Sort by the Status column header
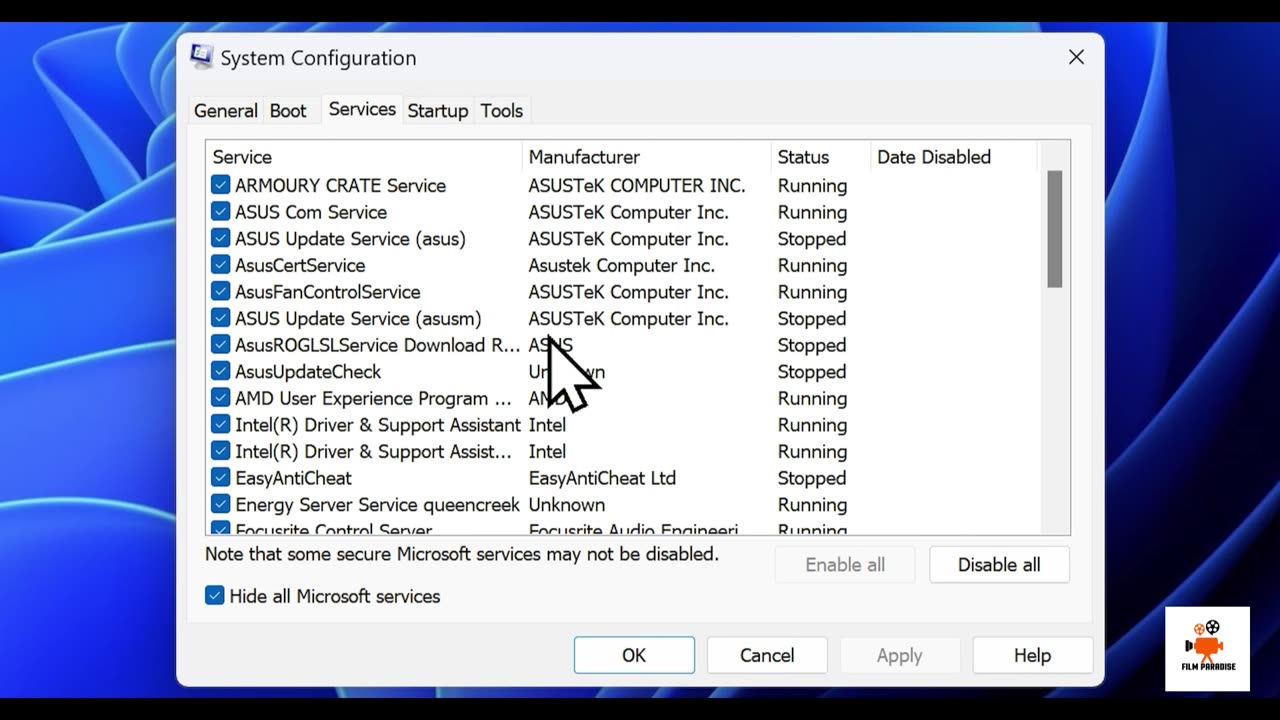 [820, 157]
